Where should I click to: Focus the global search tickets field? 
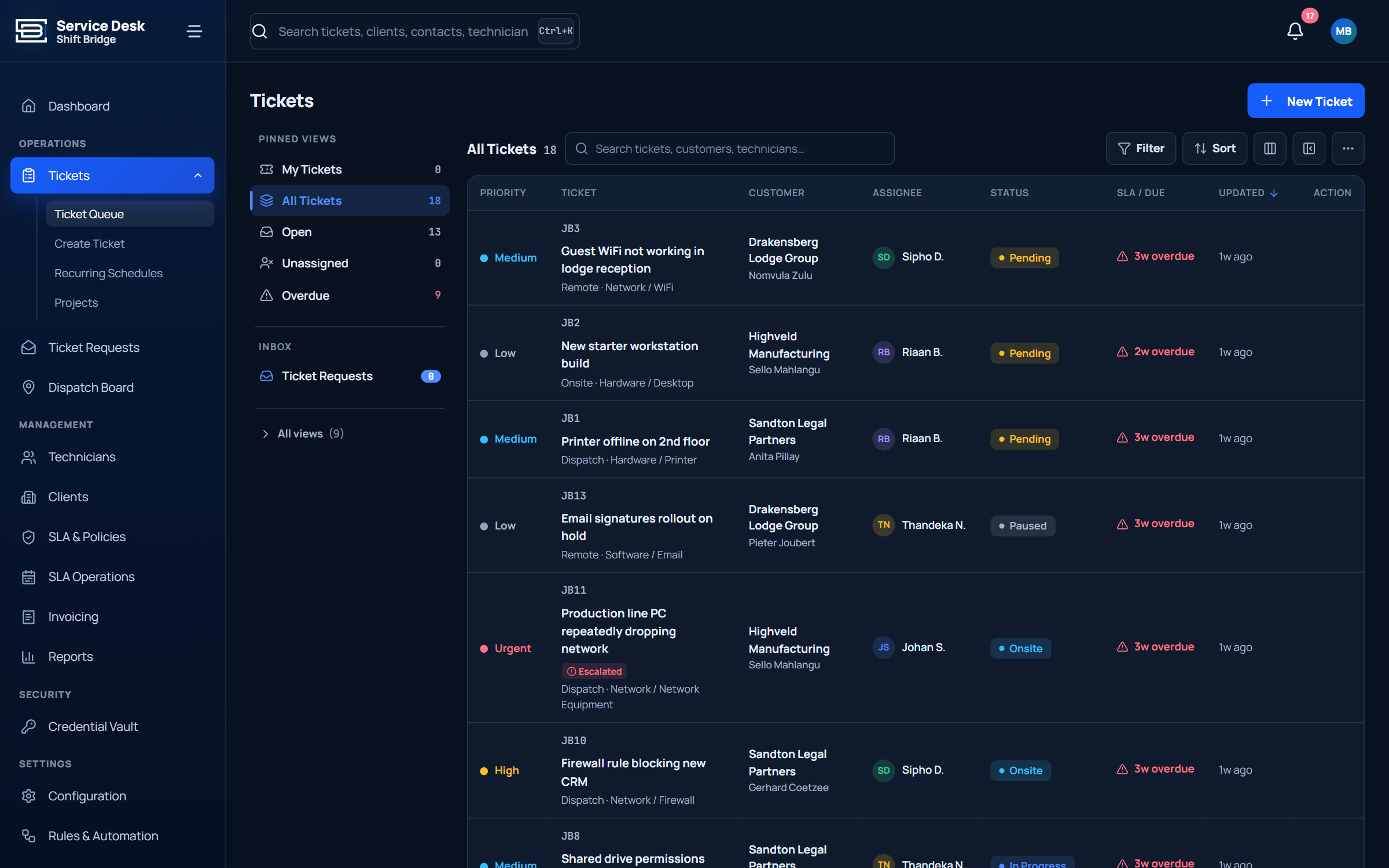click(x=414, y=31)
